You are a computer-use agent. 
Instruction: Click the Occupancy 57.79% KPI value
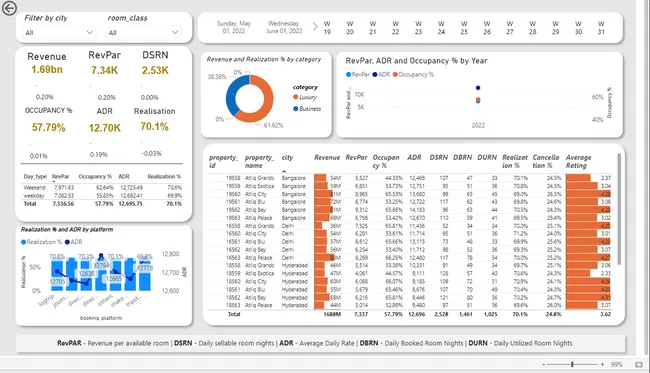(x=49, y=127)
